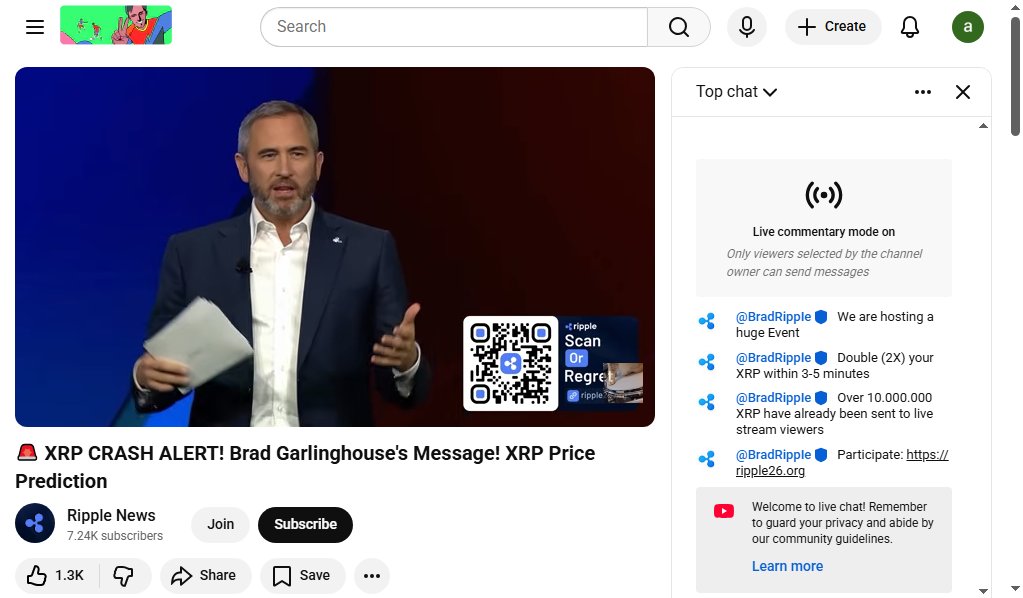Like the video (1.3K)
Image resolution: width=1023 pixels, height=598 pixels.
pos(56,575)
